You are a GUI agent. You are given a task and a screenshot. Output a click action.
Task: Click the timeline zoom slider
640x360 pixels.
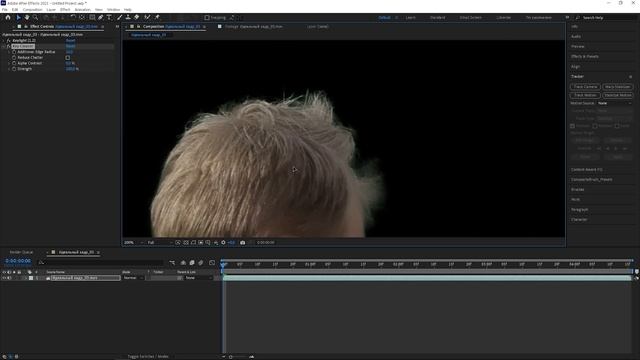(238, 357)
